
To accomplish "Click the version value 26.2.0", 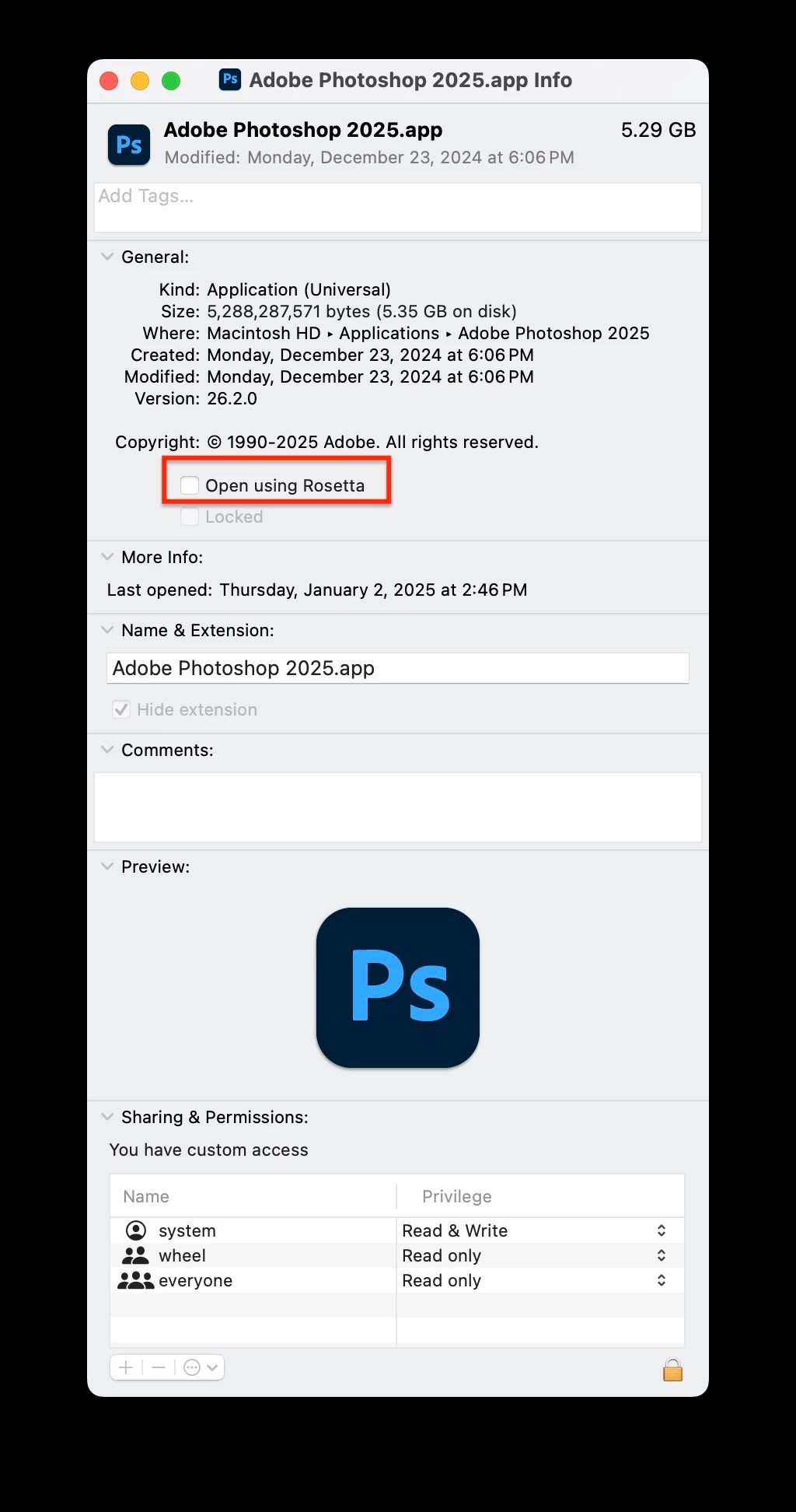I will 232,398.
